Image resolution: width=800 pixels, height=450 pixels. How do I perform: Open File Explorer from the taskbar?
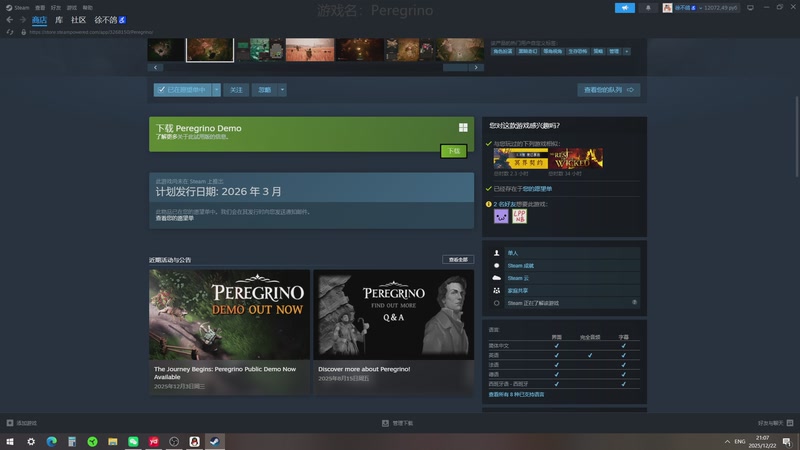pyautogui.click(x=113, y=441)
